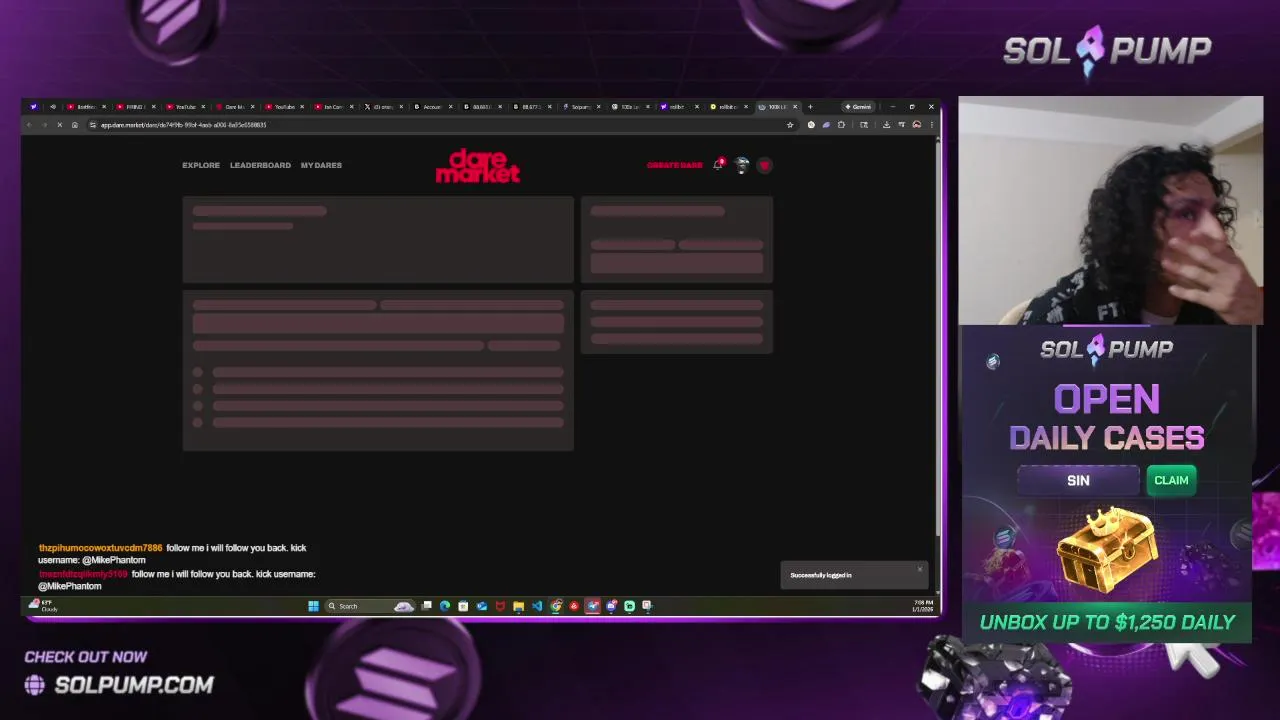Open the Chrome three-dot menu
This screenshot has height=720, width=1280.
[x=931, y=125]
